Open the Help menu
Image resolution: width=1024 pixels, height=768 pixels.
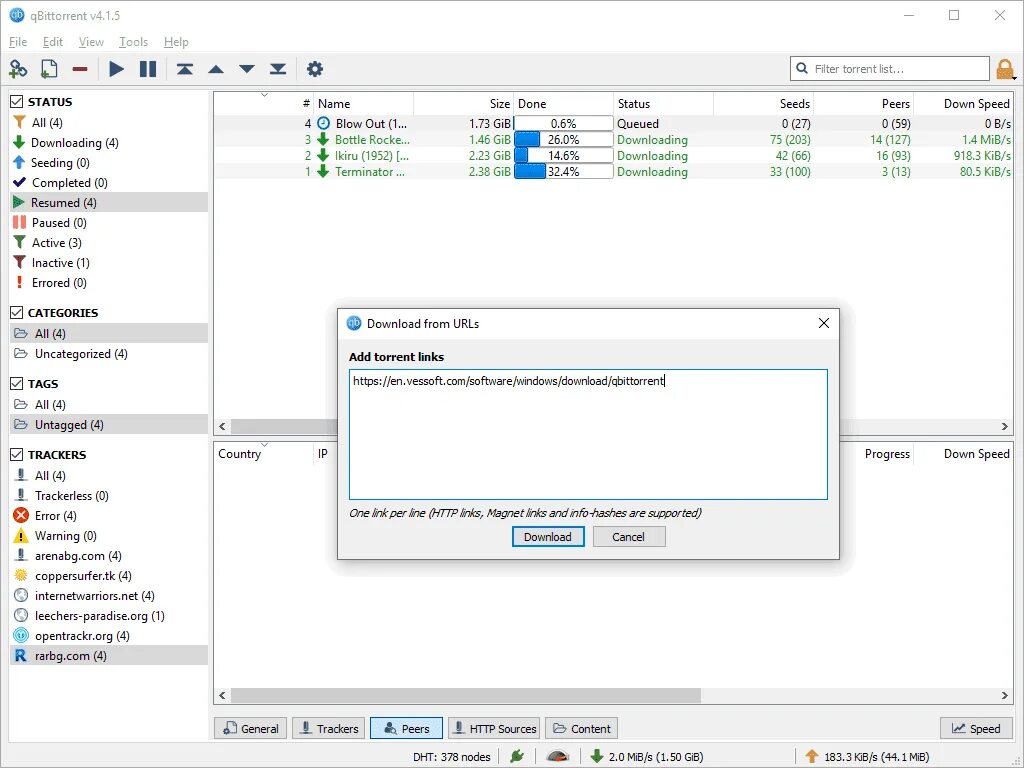176,42
